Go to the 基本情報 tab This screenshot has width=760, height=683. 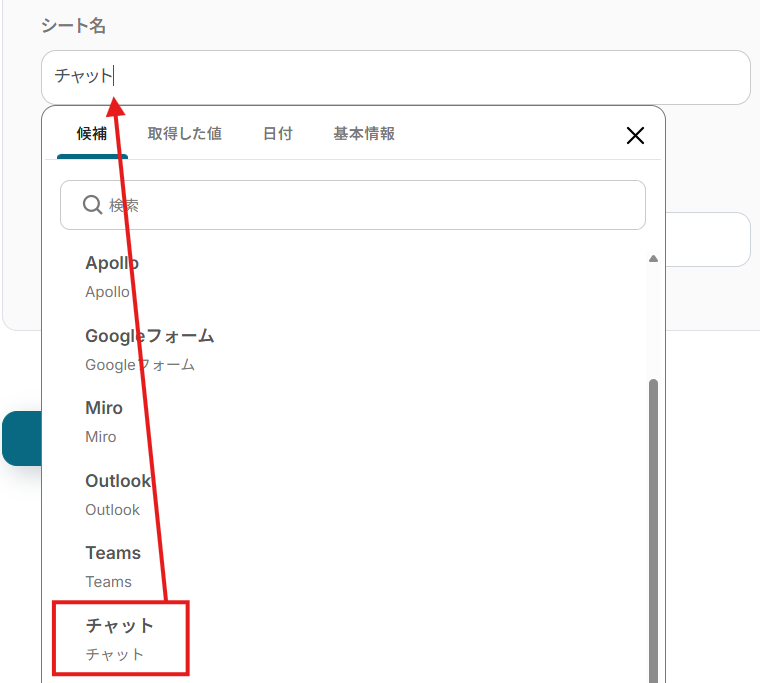[364, 134]
